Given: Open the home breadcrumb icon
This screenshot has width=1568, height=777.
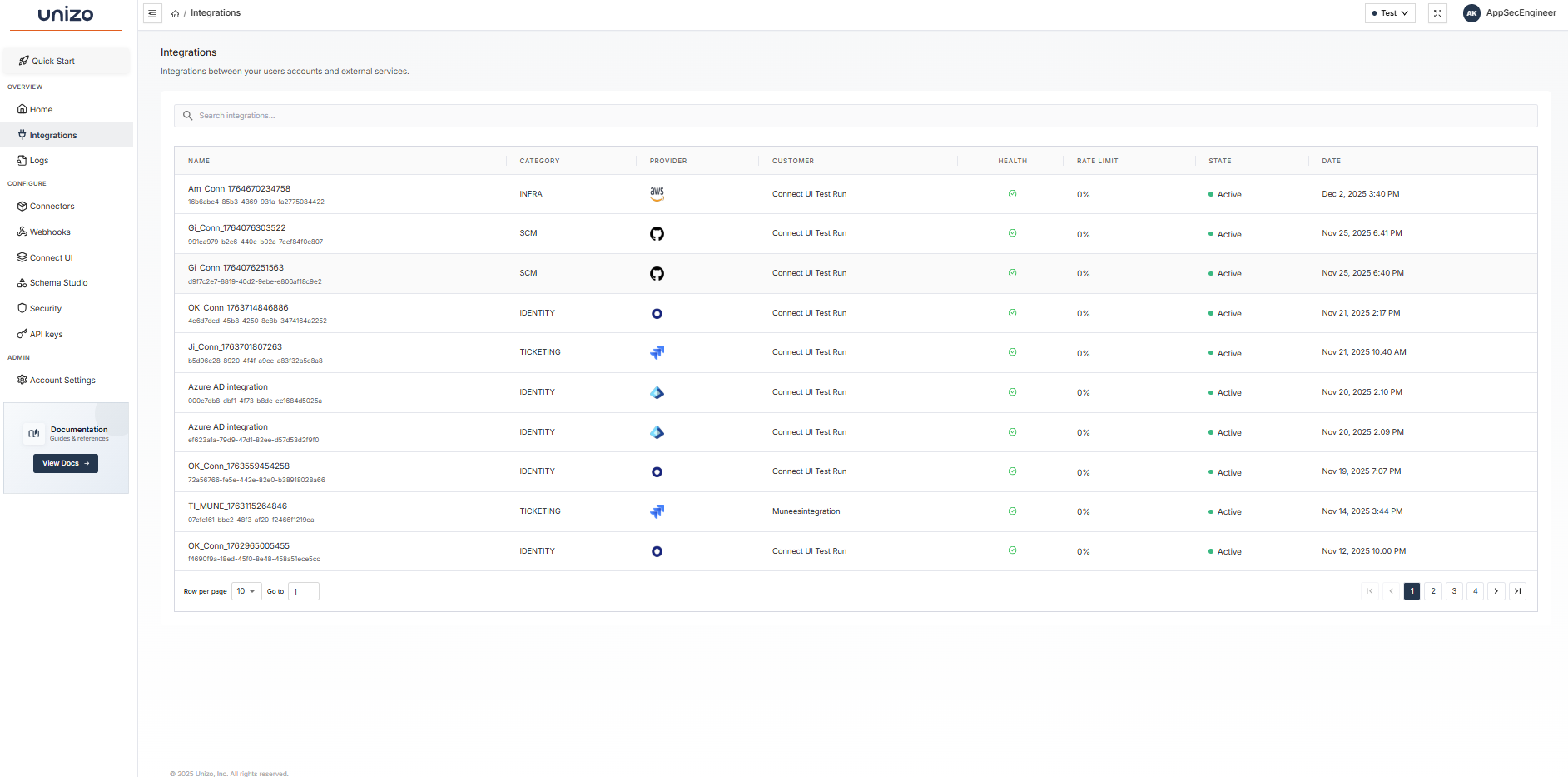Looking at the screenshot, I should pos(175,13).
